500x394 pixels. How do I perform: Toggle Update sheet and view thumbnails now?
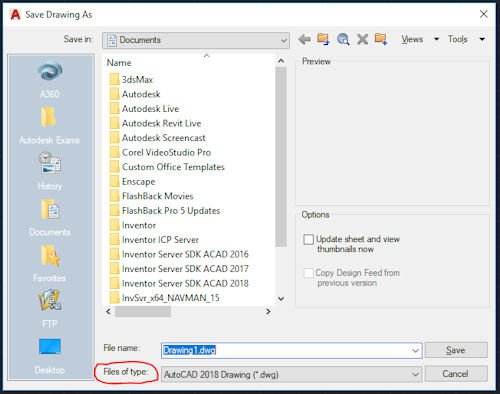tap(309, 239)
